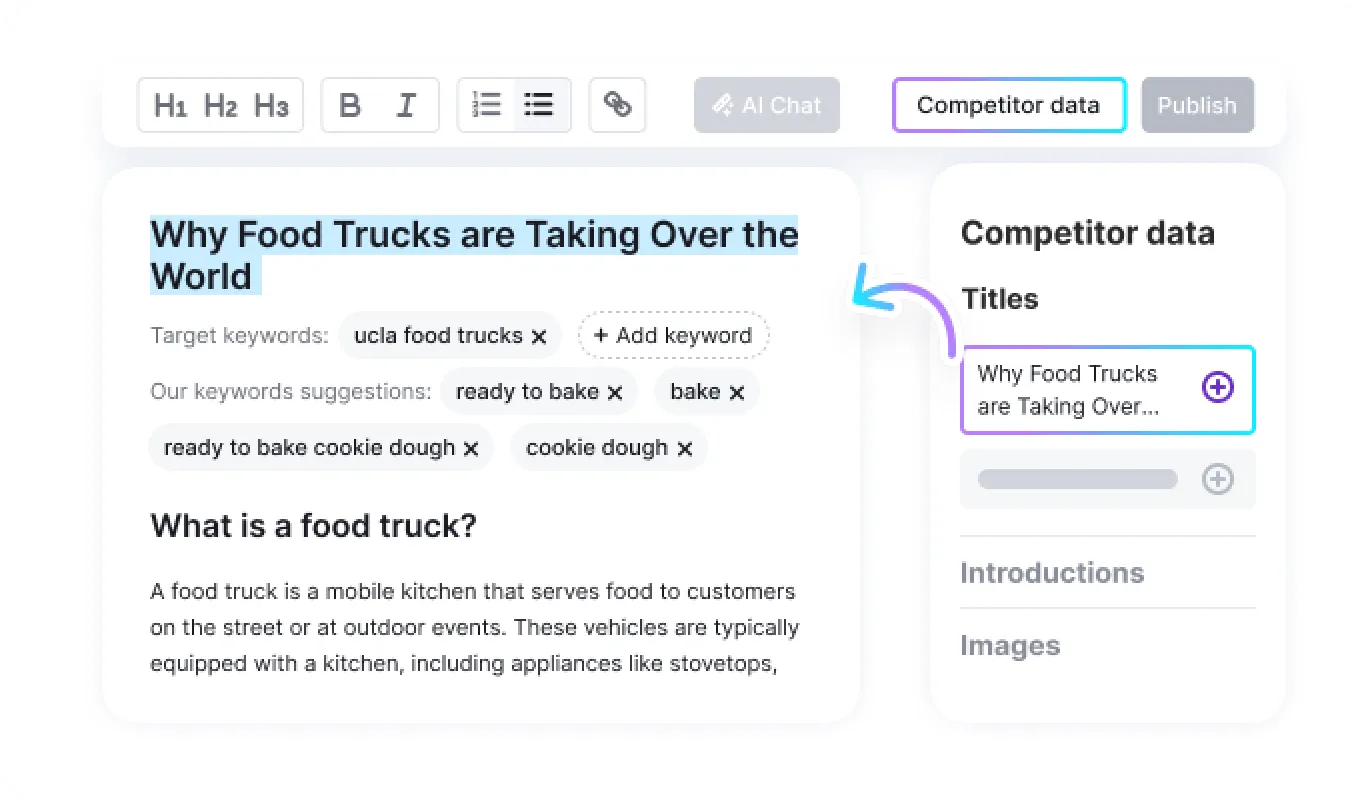The image size is (1370, 801).
Task: Expand the Images section
Action: [1010, 646]
